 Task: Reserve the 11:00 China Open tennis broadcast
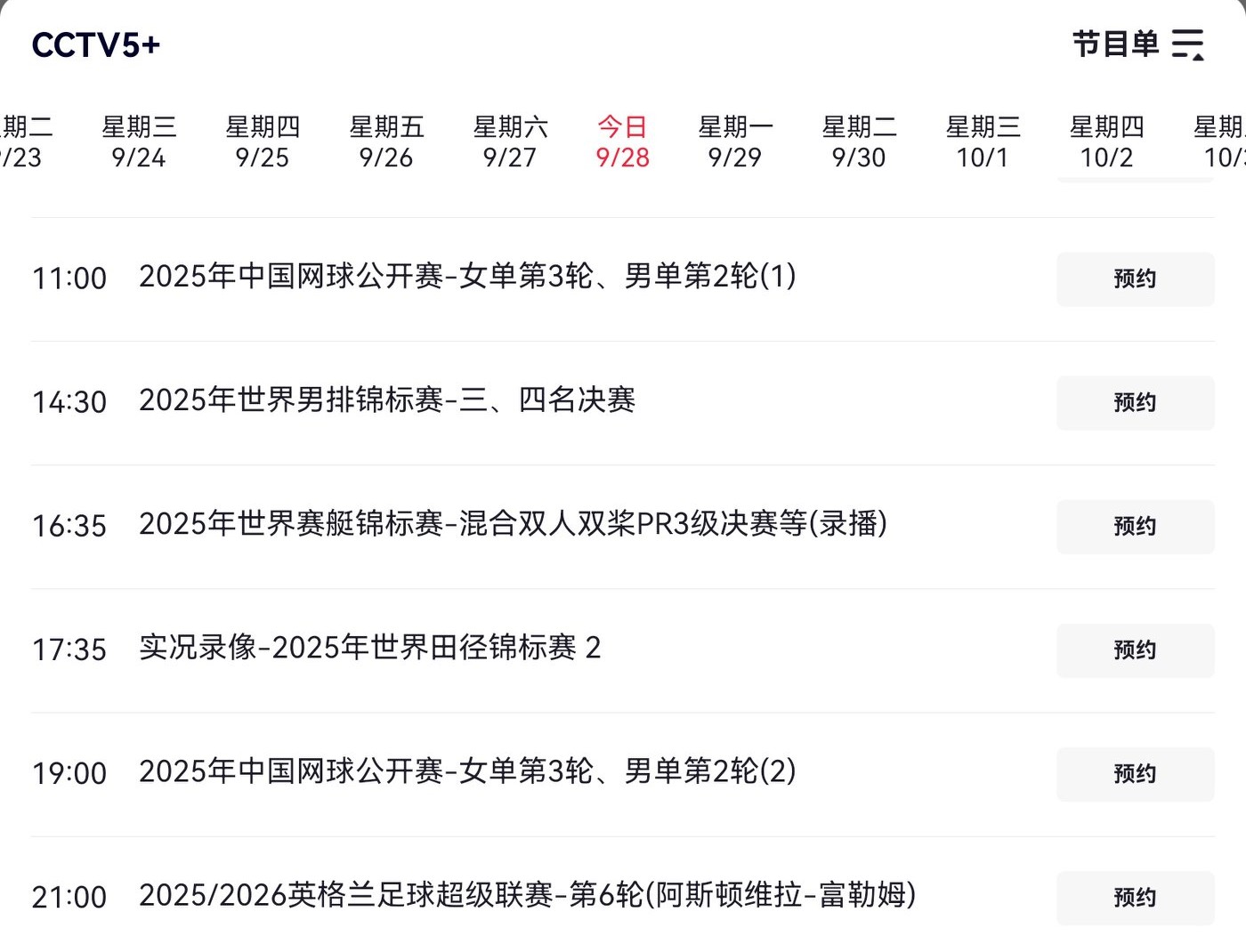(1135, 279)
